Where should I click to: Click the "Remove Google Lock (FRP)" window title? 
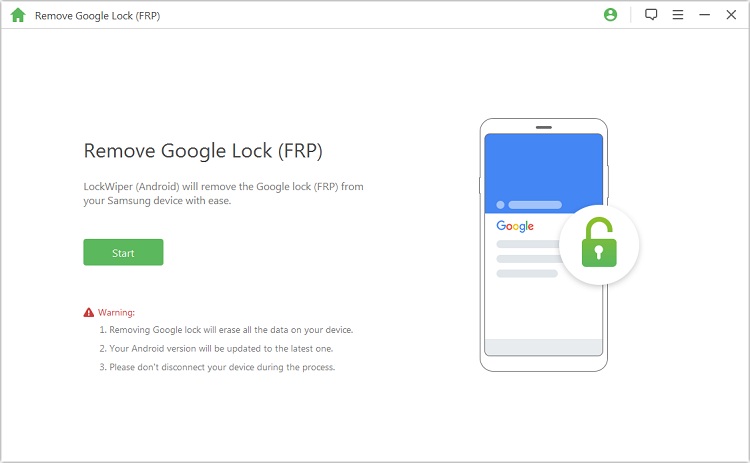point(97,16)
